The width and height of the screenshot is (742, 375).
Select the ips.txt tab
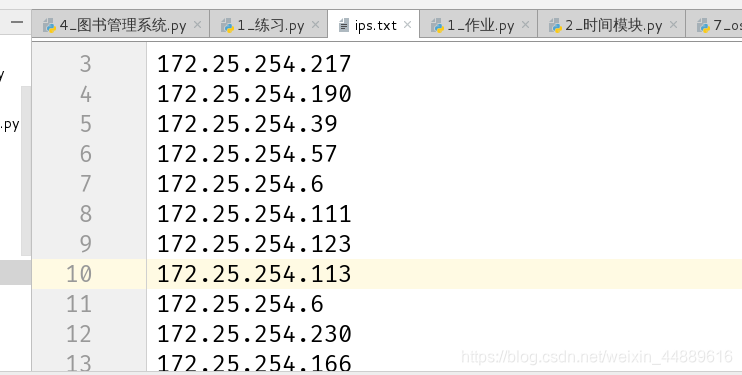click(x=373, y=25)
